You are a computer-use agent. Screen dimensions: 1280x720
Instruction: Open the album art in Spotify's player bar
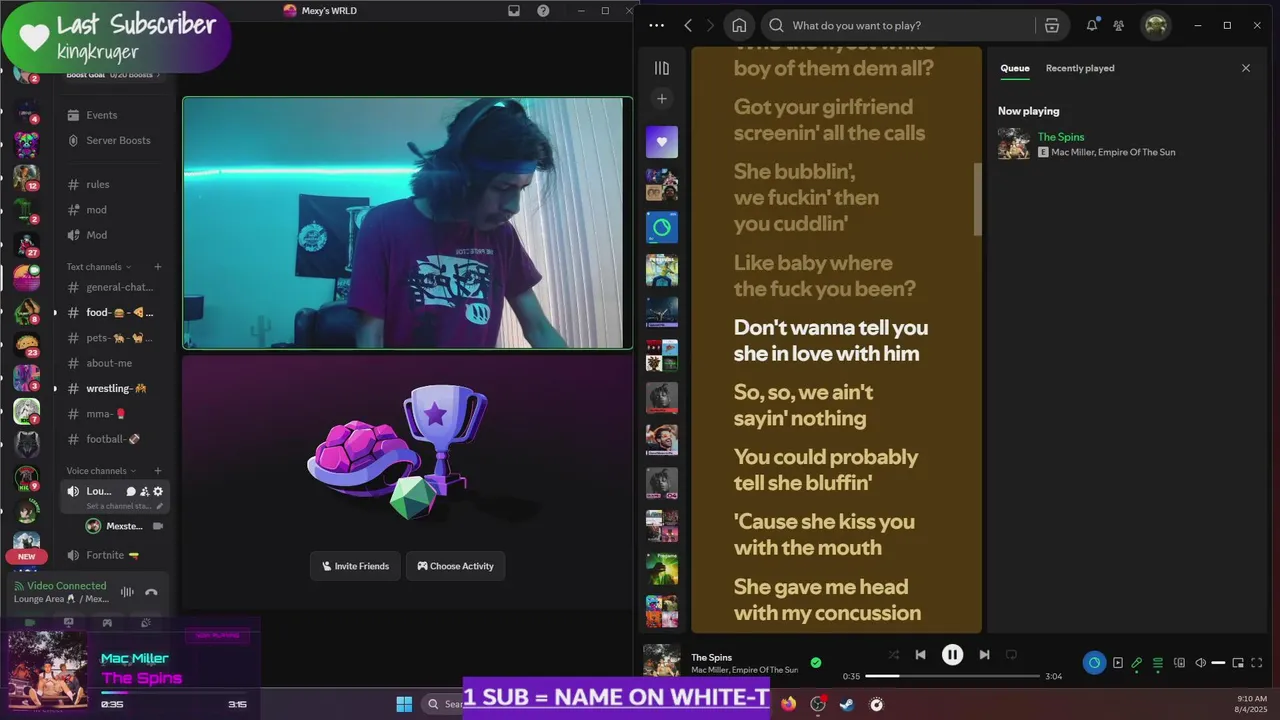(661, 662)
